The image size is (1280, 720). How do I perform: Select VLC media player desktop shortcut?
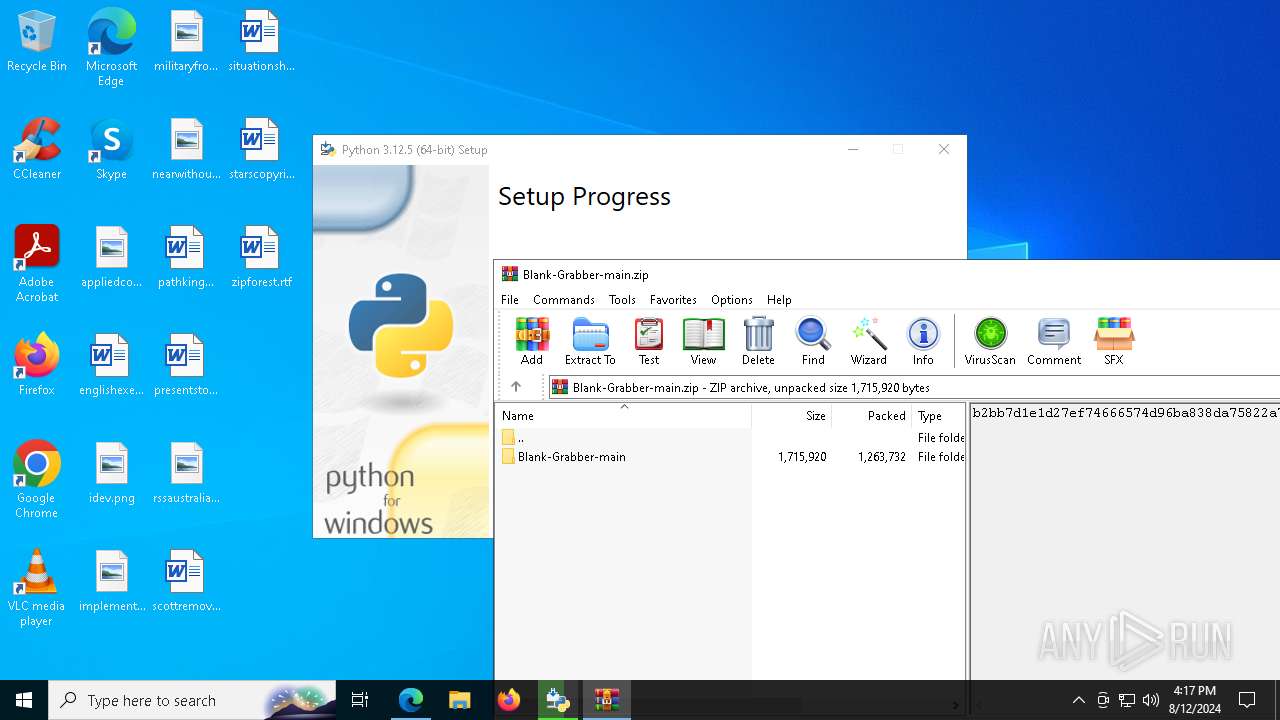click(x=37, y=588)
